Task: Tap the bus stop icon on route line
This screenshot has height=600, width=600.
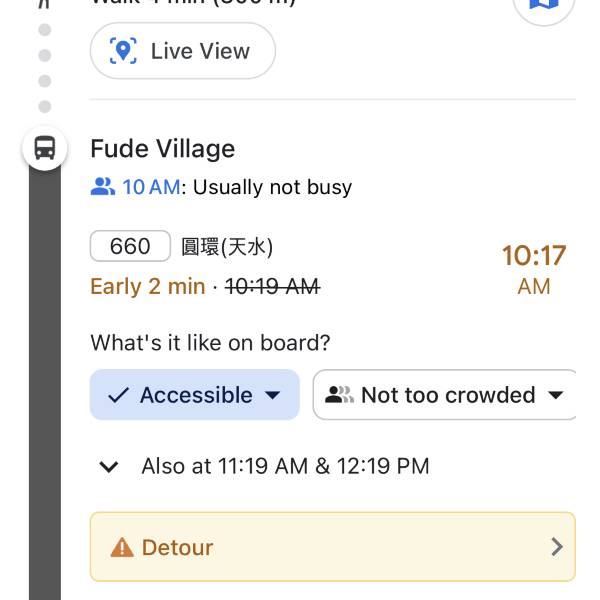Action: pyautogui.click(x=45, y=149)
